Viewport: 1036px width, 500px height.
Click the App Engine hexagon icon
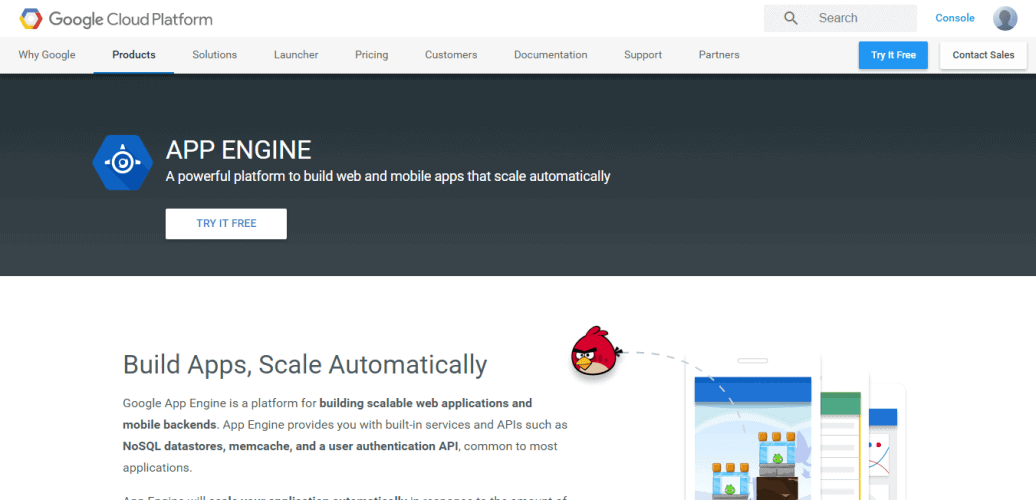(x=122, y=161)
